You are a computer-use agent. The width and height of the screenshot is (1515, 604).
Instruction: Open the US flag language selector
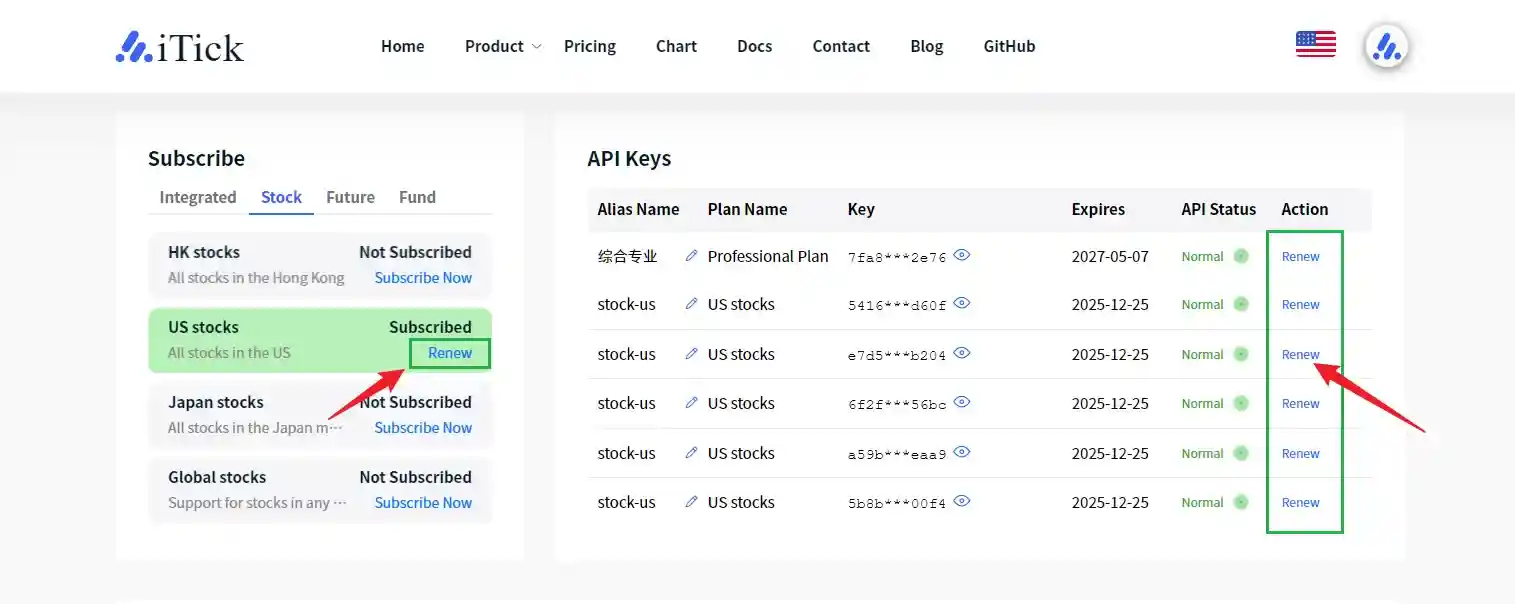1315,44
